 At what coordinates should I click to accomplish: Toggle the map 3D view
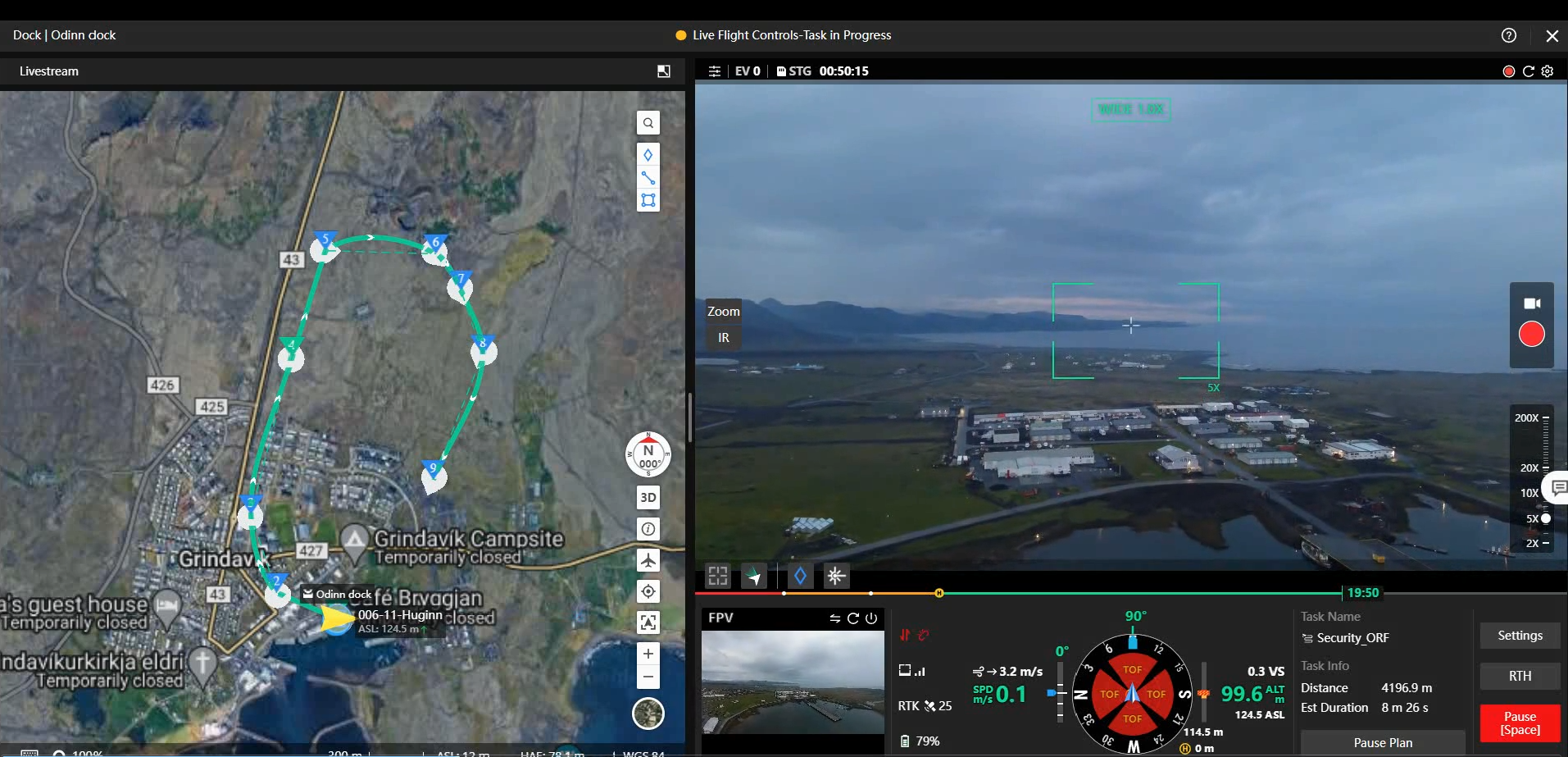pos(648,497)
